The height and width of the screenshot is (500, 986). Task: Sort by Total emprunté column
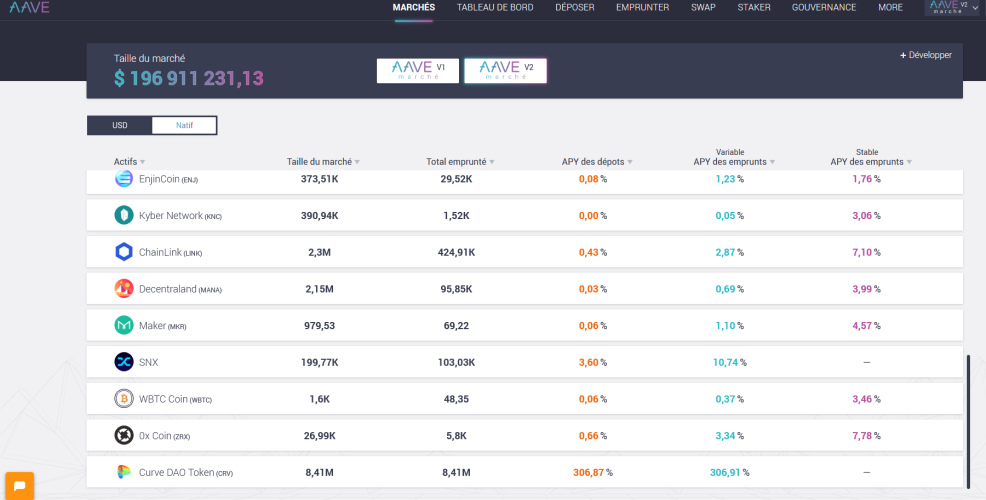(x=460, y=162)
